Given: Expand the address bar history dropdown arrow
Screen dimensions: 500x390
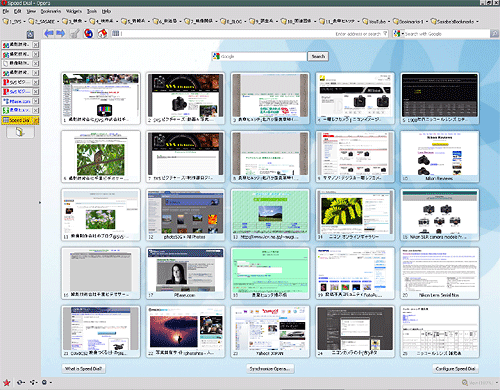Looking at the screenshot, I should coord(385,34).
